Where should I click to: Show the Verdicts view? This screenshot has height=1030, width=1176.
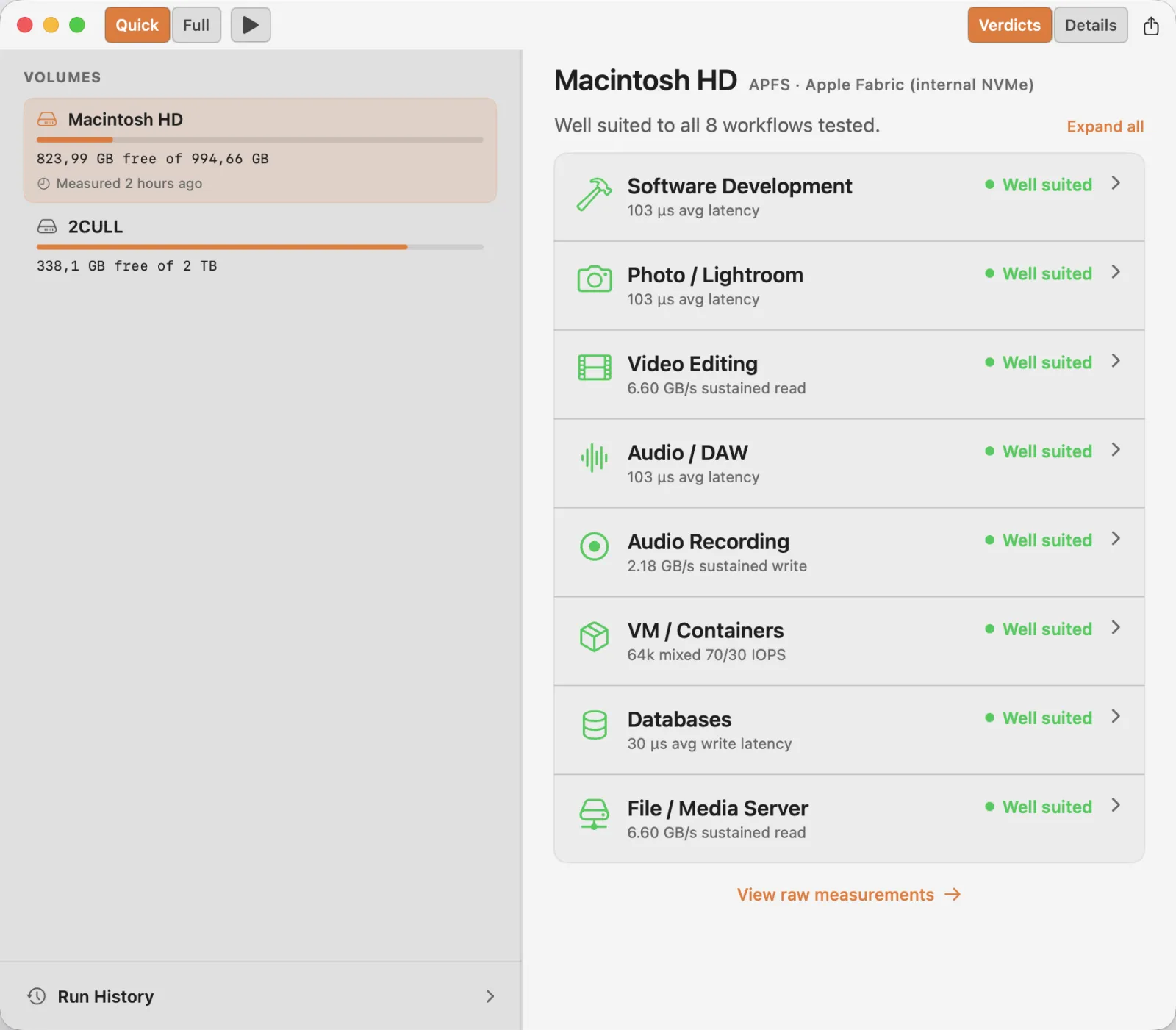[x=1009, y=25]
